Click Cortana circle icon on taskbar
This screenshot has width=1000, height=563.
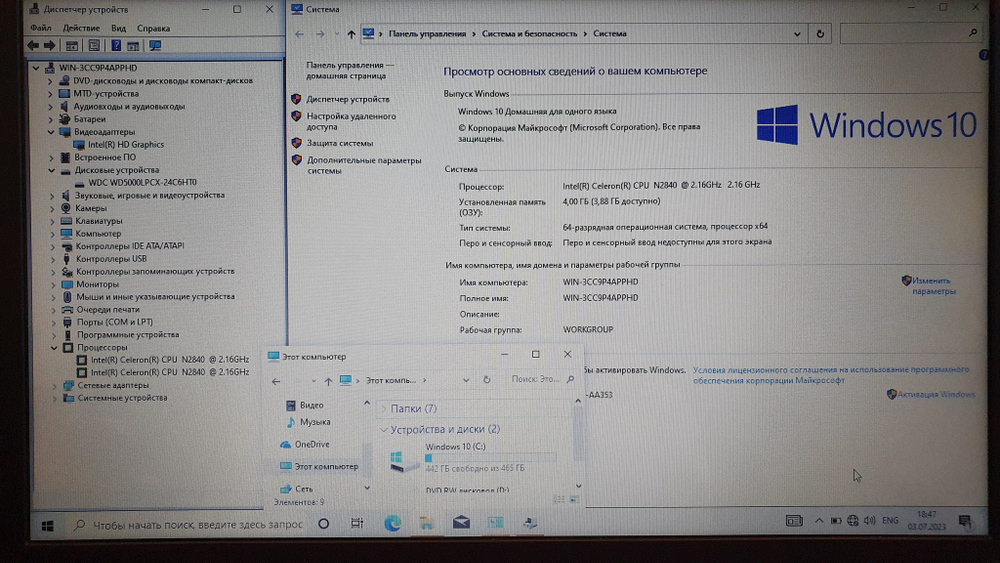click(x=323, y=523)
